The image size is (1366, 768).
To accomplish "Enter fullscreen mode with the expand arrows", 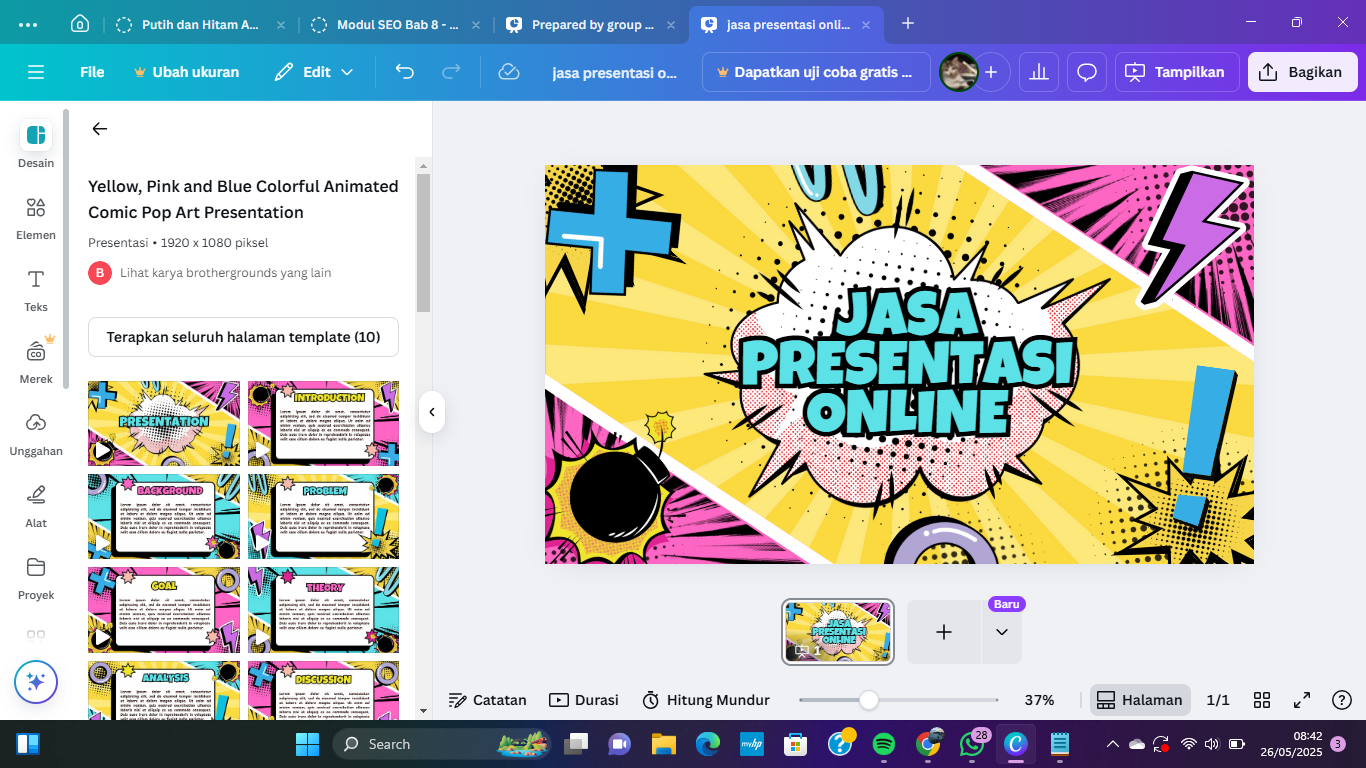I will pyautogui.click(x=1302, y=700).
